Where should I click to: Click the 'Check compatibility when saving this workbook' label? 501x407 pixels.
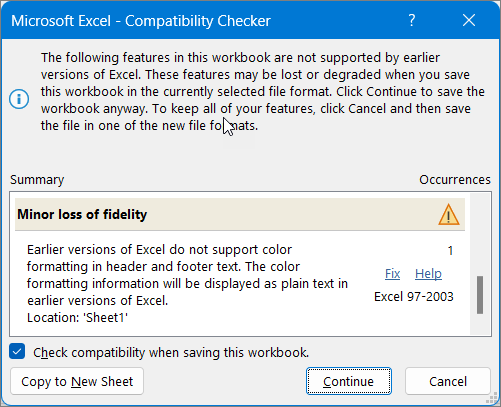[x=171, y=353]
